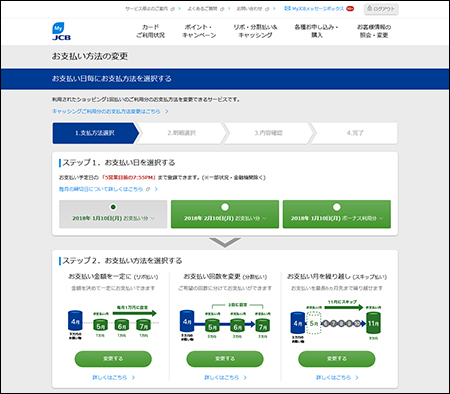The image size is (450, 394).
Task: Click the スキップ払い diagram labeled 11月にスキップ
Action: (x=337, y=322)
